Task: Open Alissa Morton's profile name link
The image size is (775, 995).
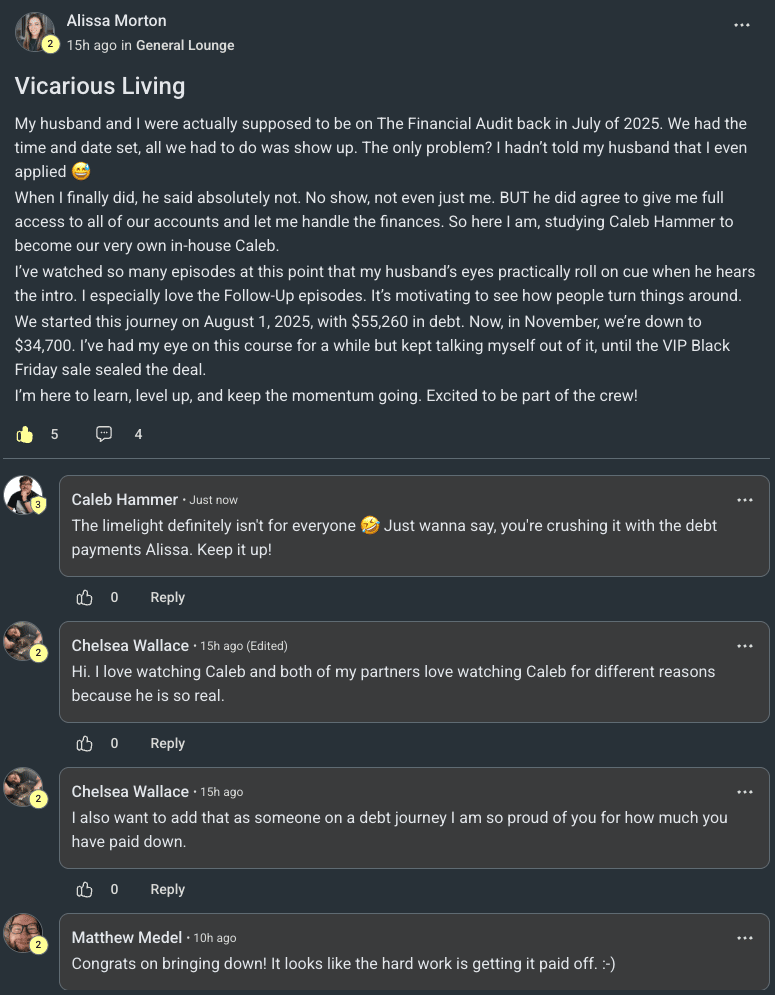Action: pyautogui.click(x=116, y=20)
